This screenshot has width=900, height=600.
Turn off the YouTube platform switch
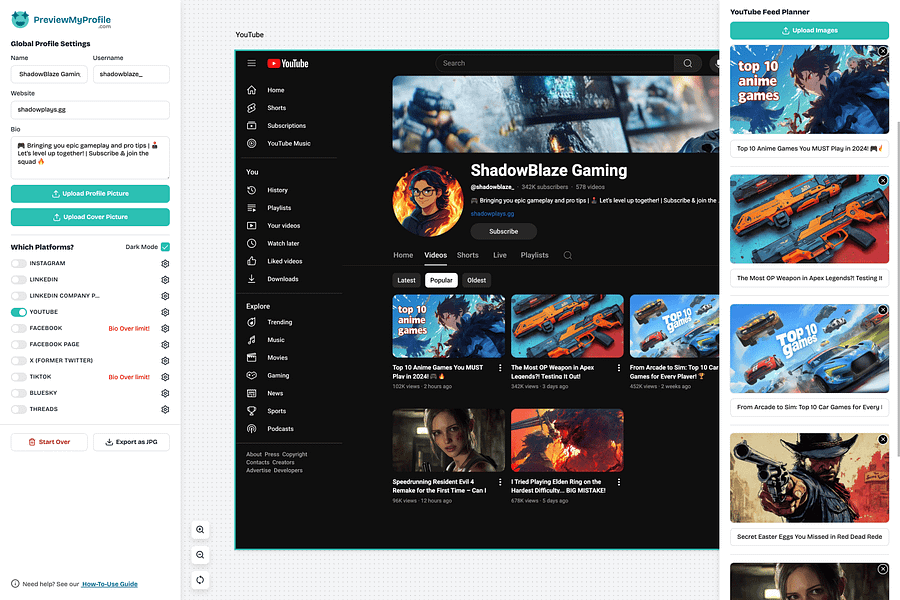(x=19, y=312)
